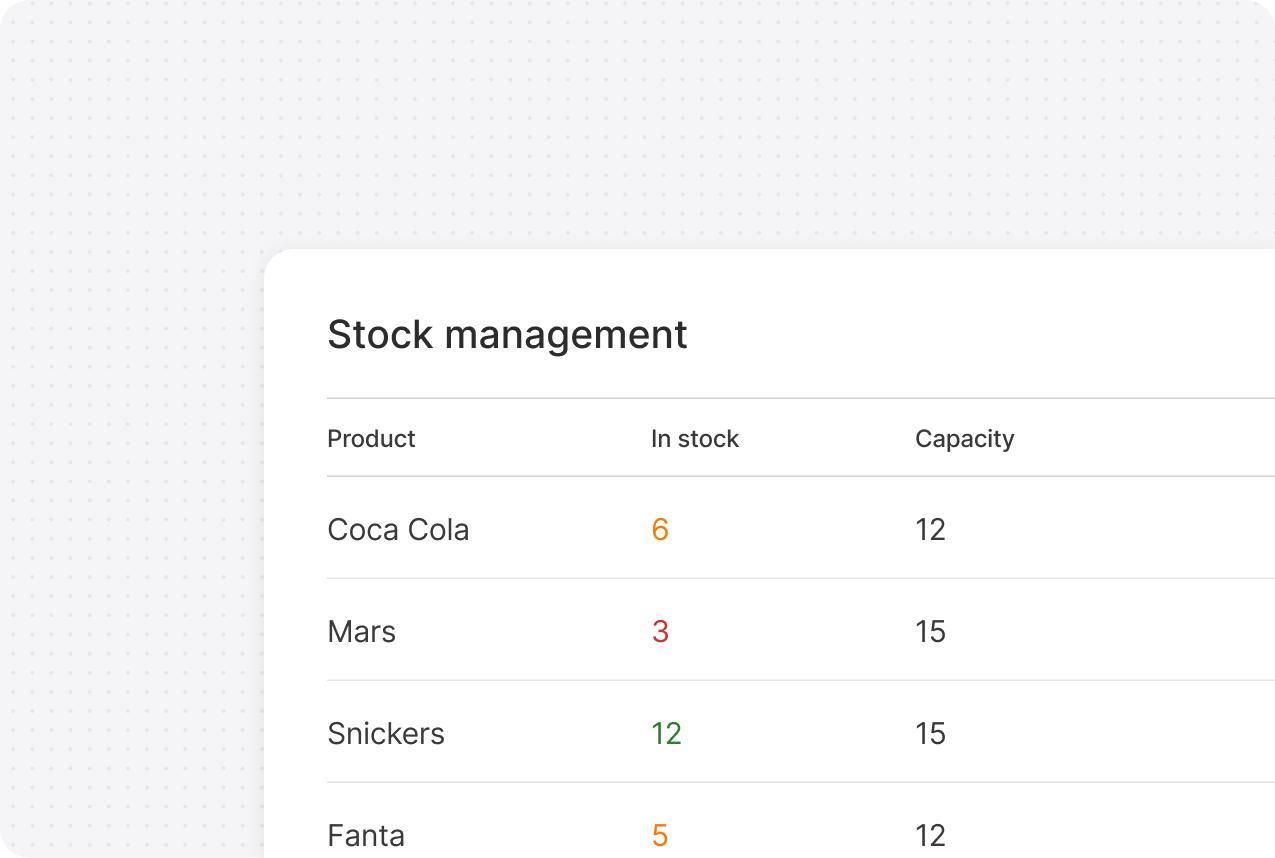Click Coca Cola's orange in-stock value 6

pyautogui.click(x=660, y=530)
